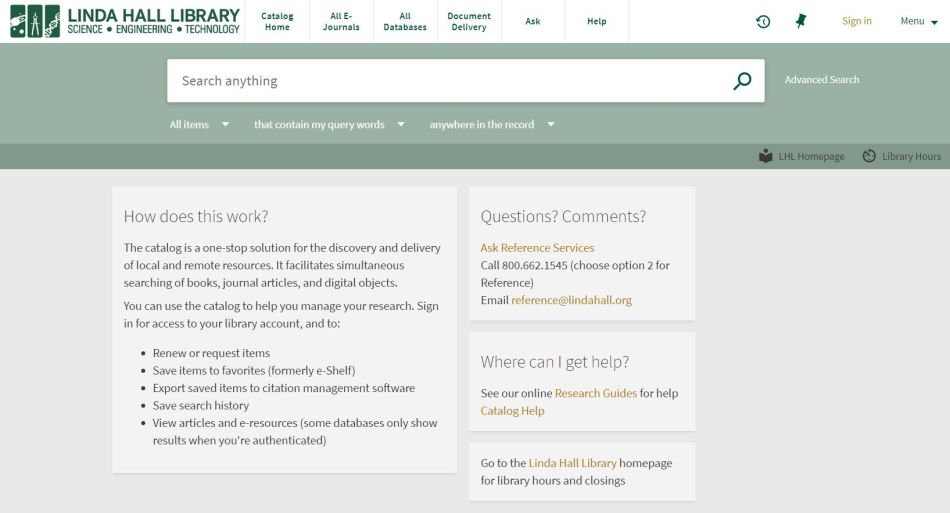Viewport: 950px width, 513px height.
Task: Click 'Save search history' bullet
Action: point(201,406)
